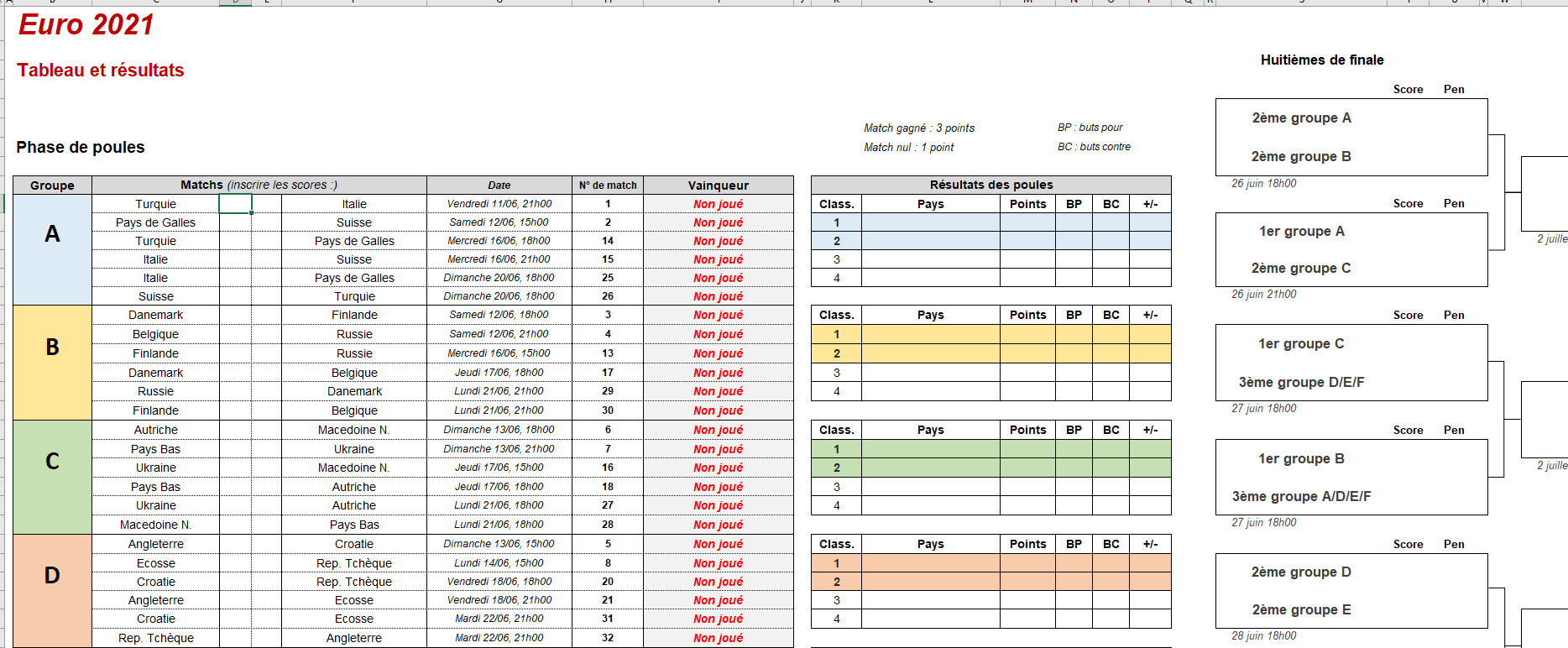Select match number 28 cell

tap(608, 525)
